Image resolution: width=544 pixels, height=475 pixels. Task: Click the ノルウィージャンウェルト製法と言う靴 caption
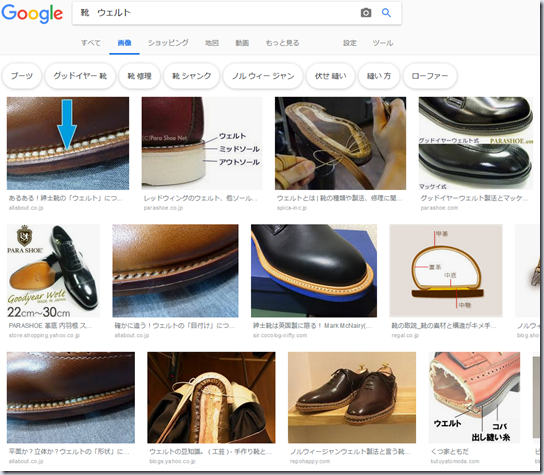[350, 452]
